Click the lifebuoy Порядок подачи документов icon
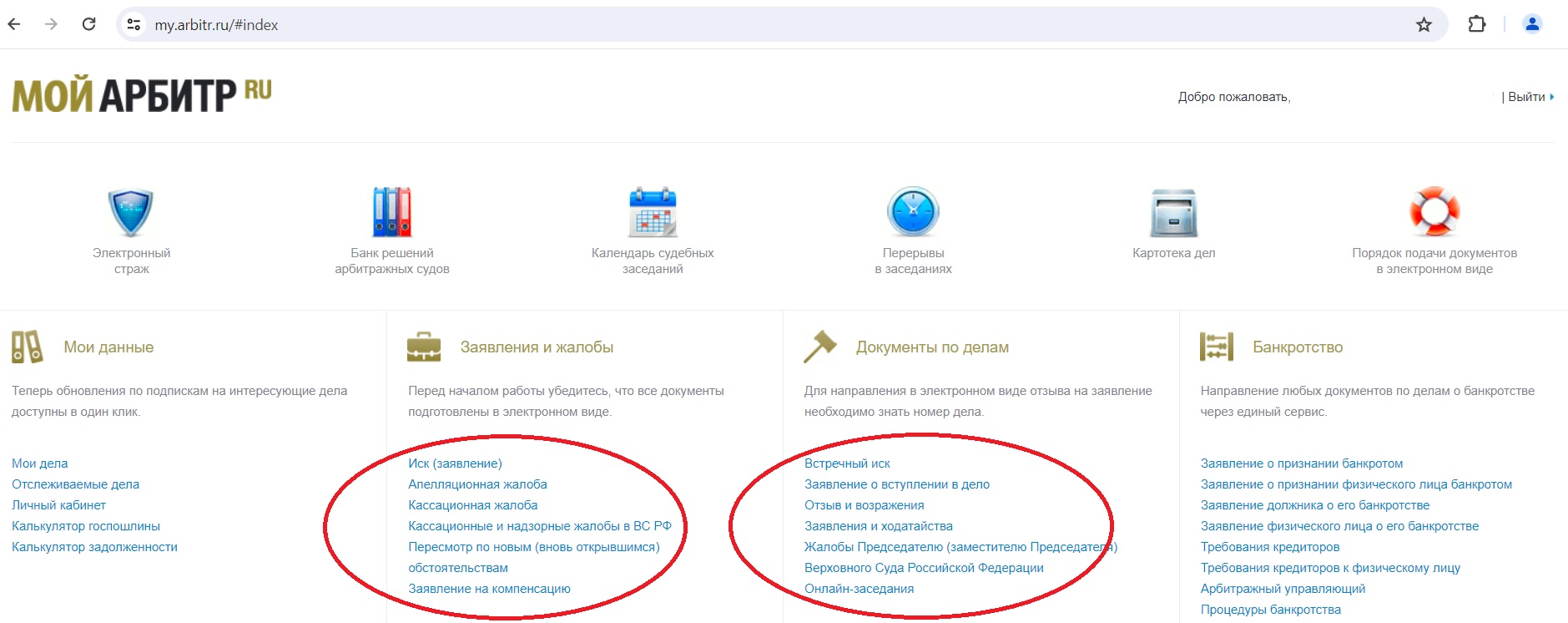 (1434, 212)
